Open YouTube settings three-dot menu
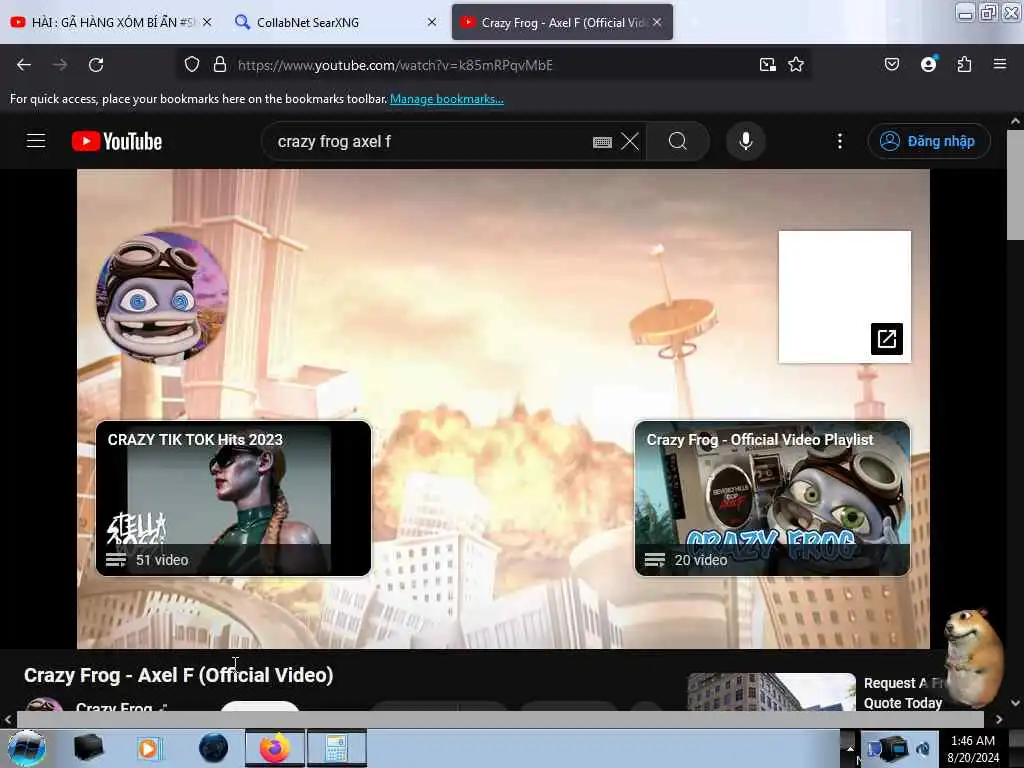Screen dimensions: 1024x768 click(x=840, y=141)
